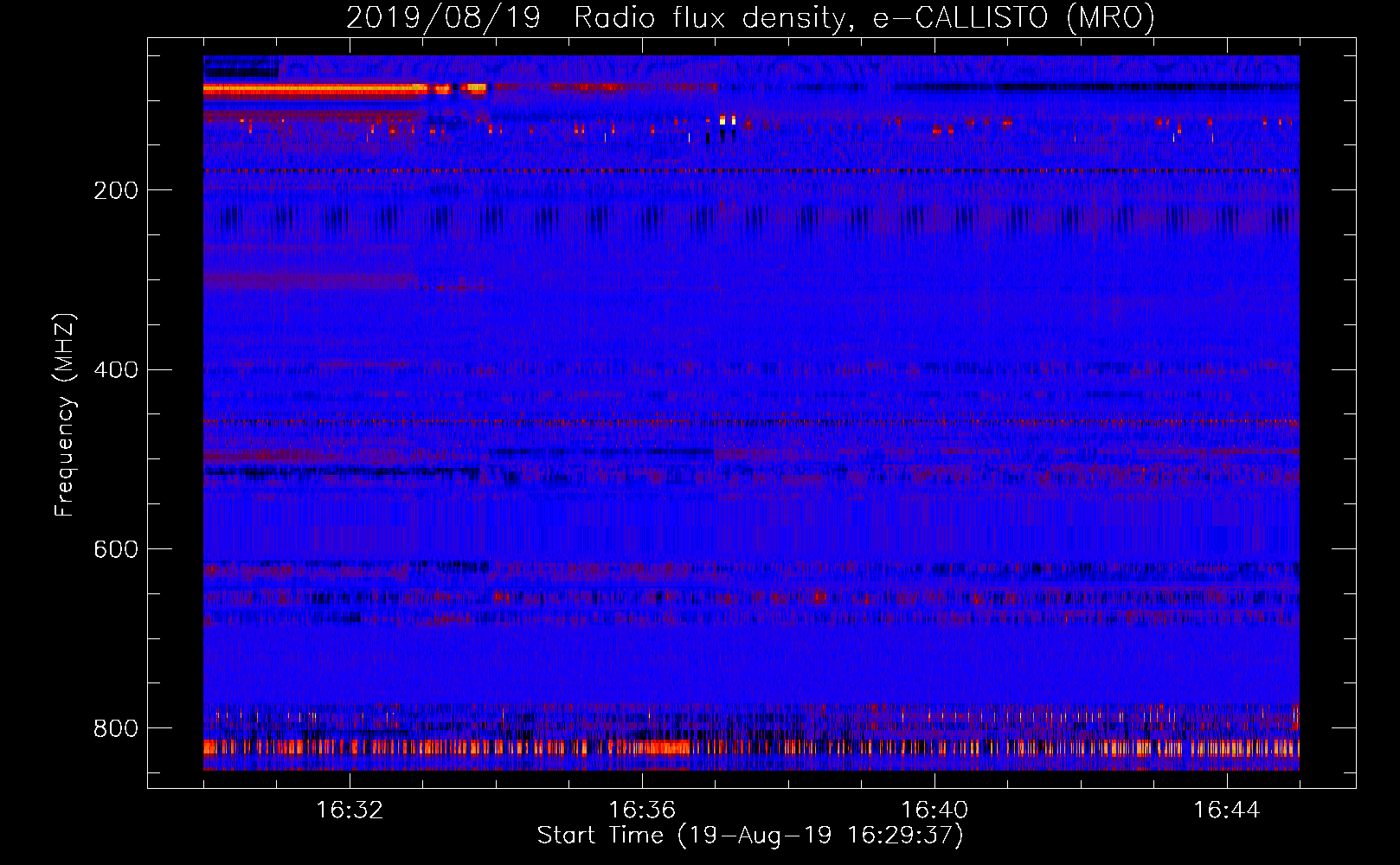
Task: Click the 16:32 time tick label
Action: pyautogui.click(x=350, y=811)
